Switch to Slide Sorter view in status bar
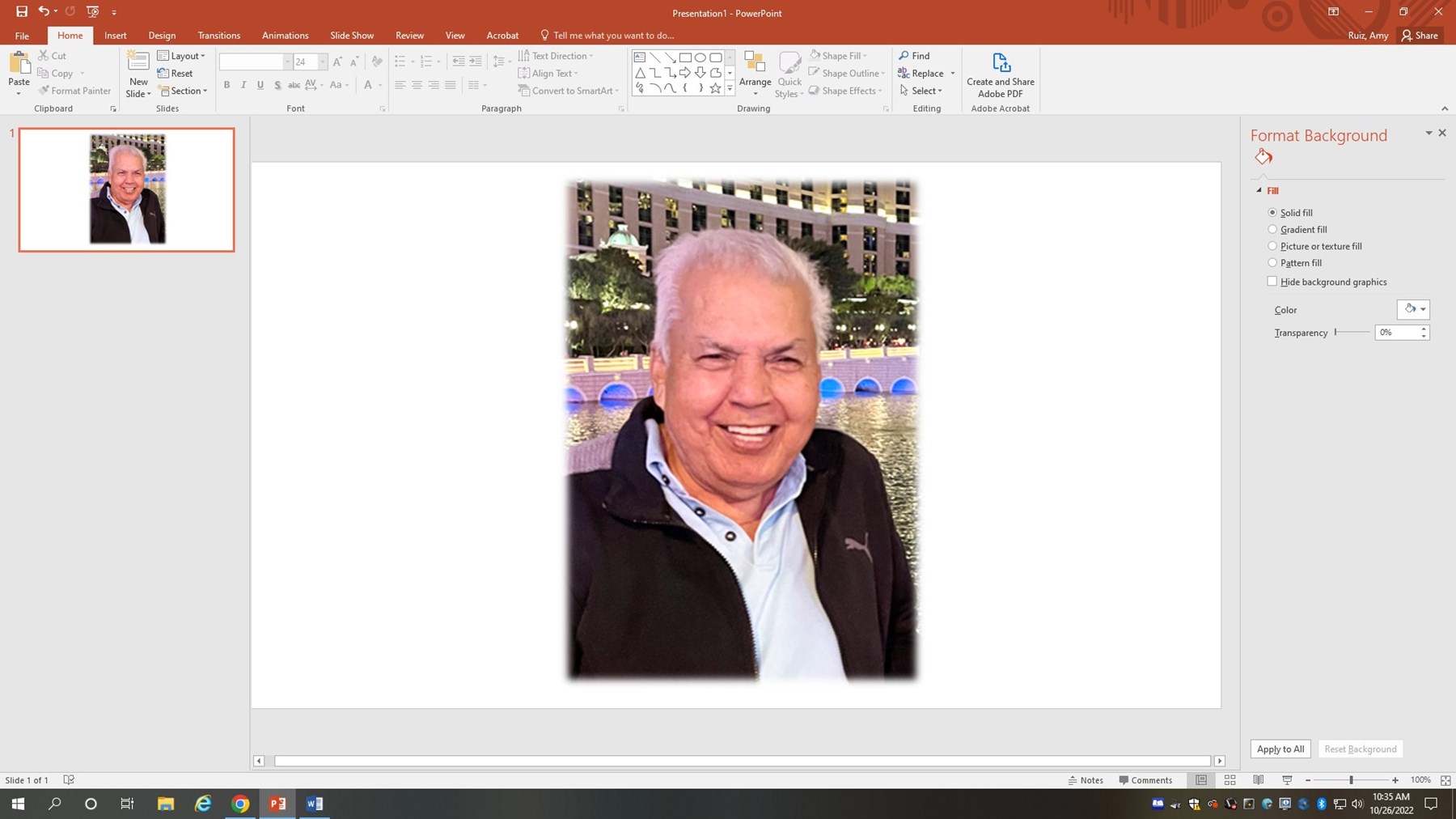Image resolution: width=1456 pixels, height=819 pixels. [1230, 779]
